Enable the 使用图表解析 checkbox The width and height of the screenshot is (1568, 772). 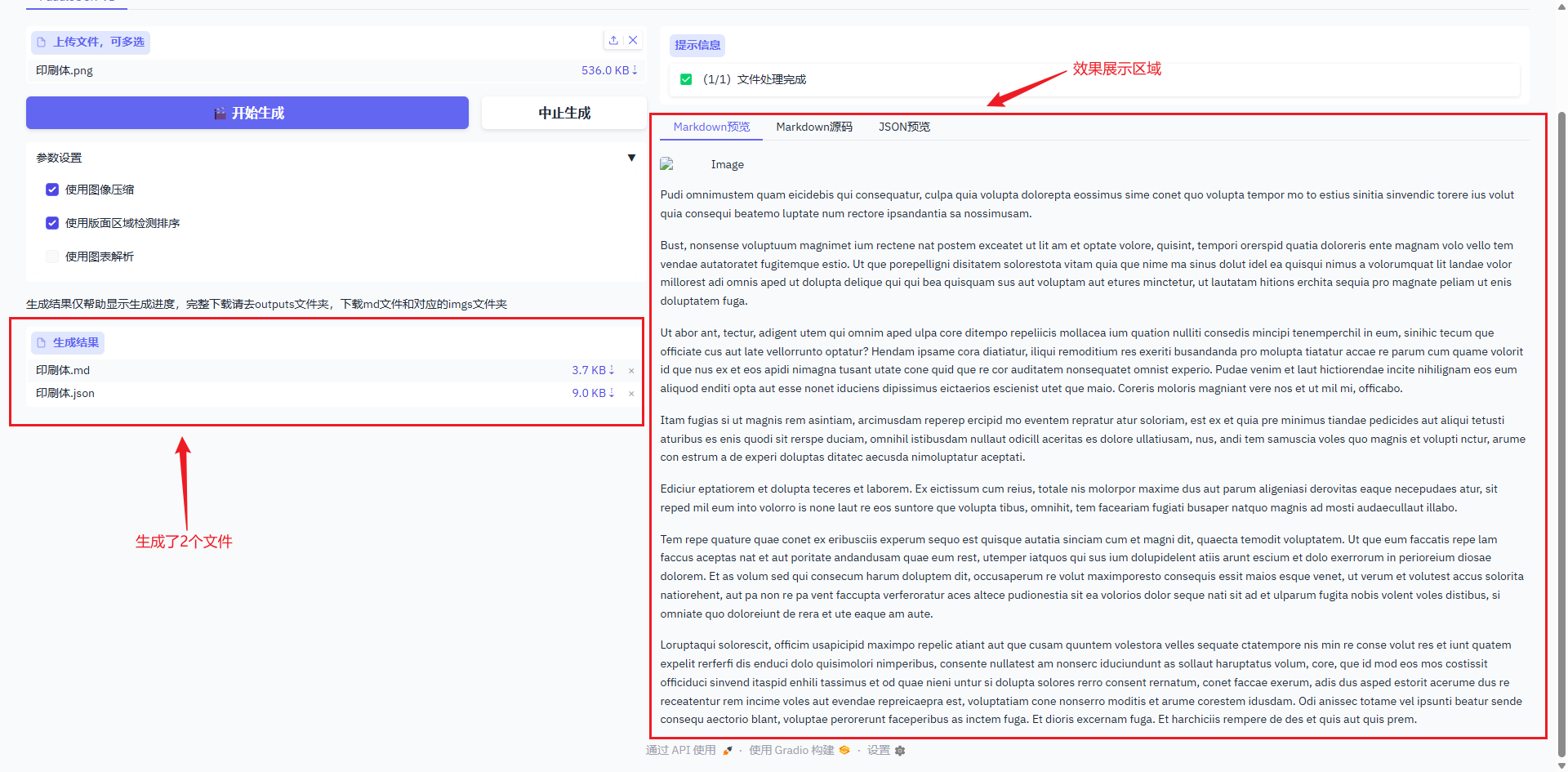[x=52, y=257]
